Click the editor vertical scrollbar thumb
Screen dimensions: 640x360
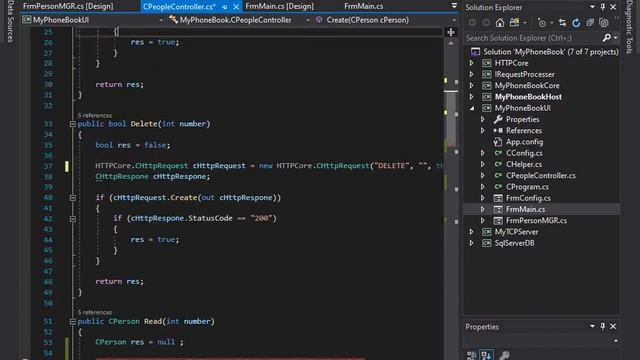click(x=451, y=120)
